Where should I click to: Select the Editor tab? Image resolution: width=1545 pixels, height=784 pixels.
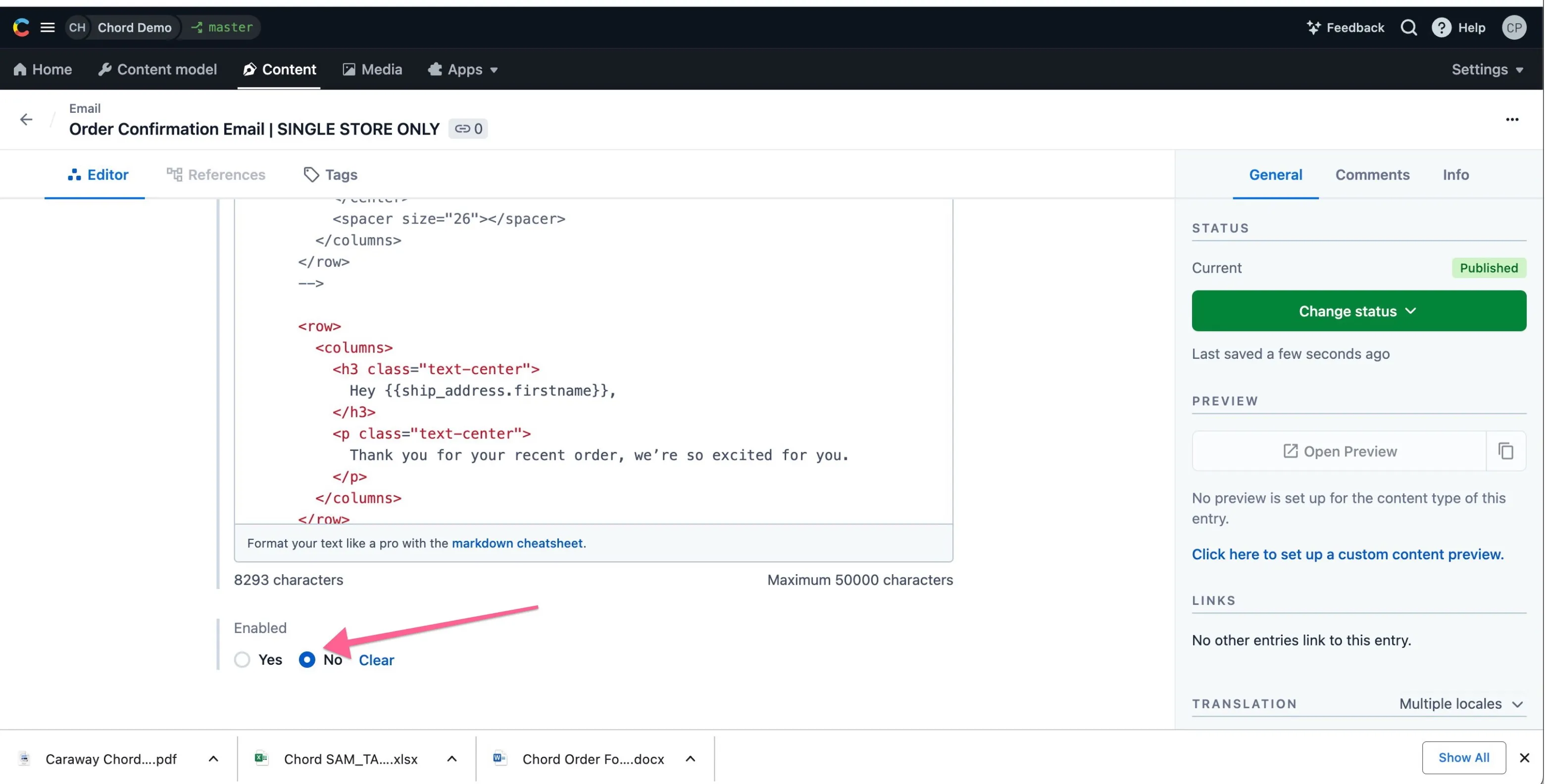tap(98, 174)
